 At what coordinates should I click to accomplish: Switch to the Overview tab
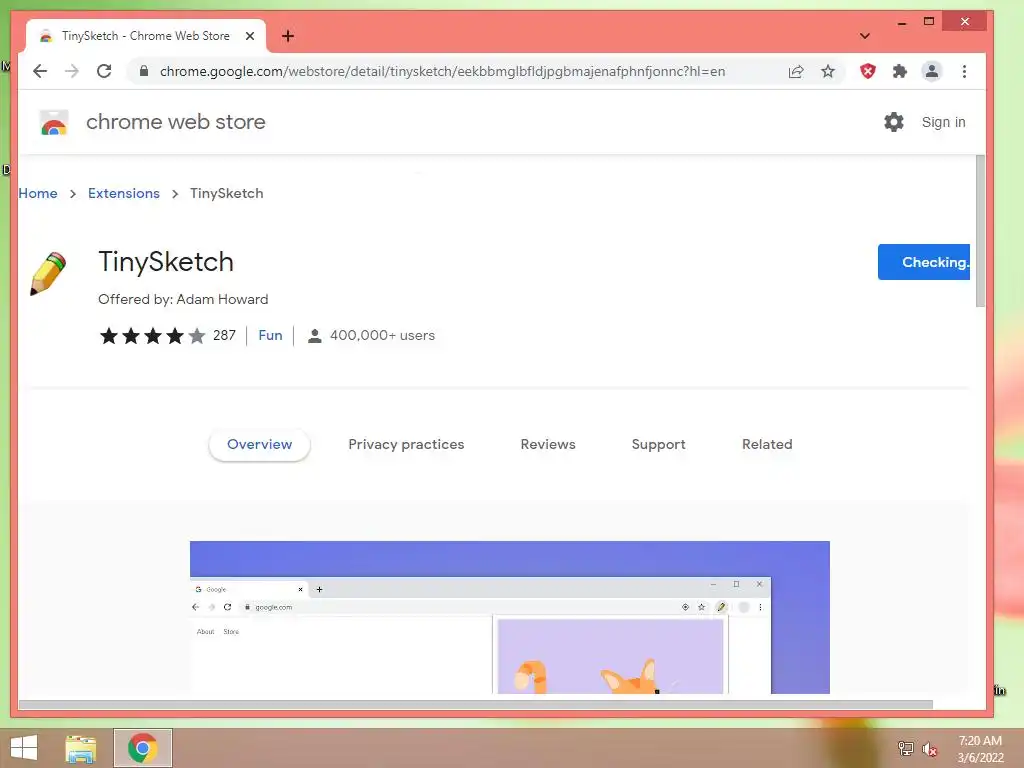coord(259,444)
